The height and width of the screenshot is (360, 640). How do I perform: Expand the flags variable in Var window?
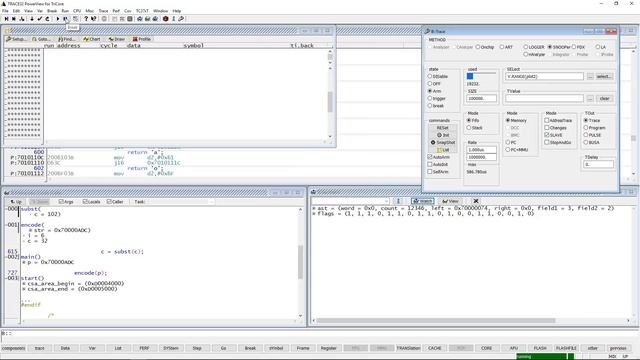click(x=314, y=213)
